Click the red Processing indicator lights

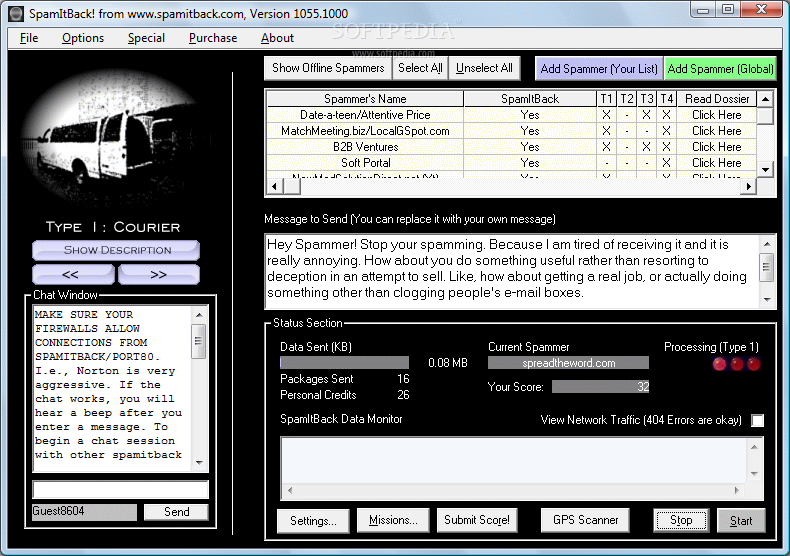[x=736, y=364]
